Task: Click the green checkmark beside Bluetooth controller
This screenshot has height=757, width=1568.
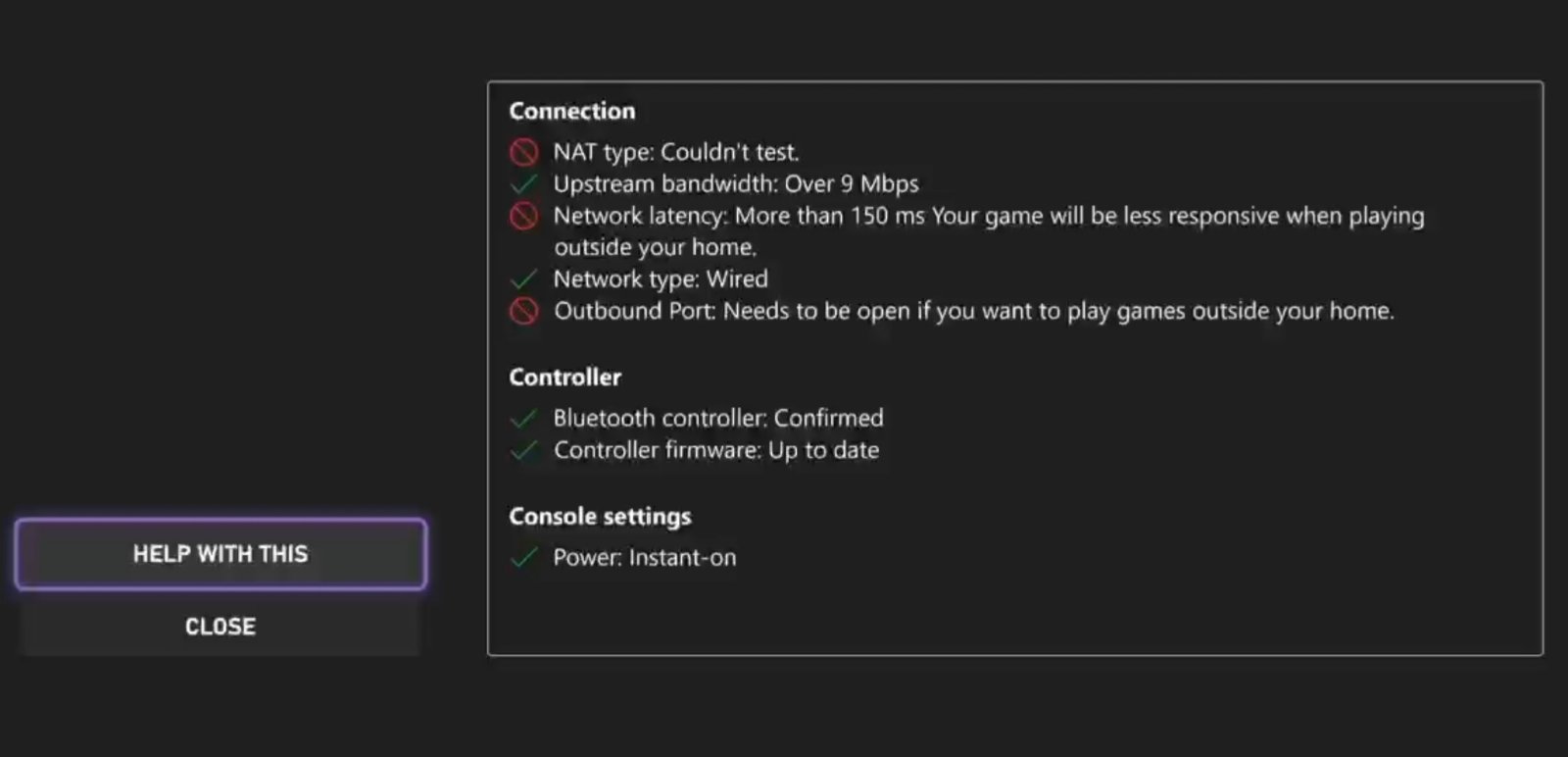Action: click(524, 419)
